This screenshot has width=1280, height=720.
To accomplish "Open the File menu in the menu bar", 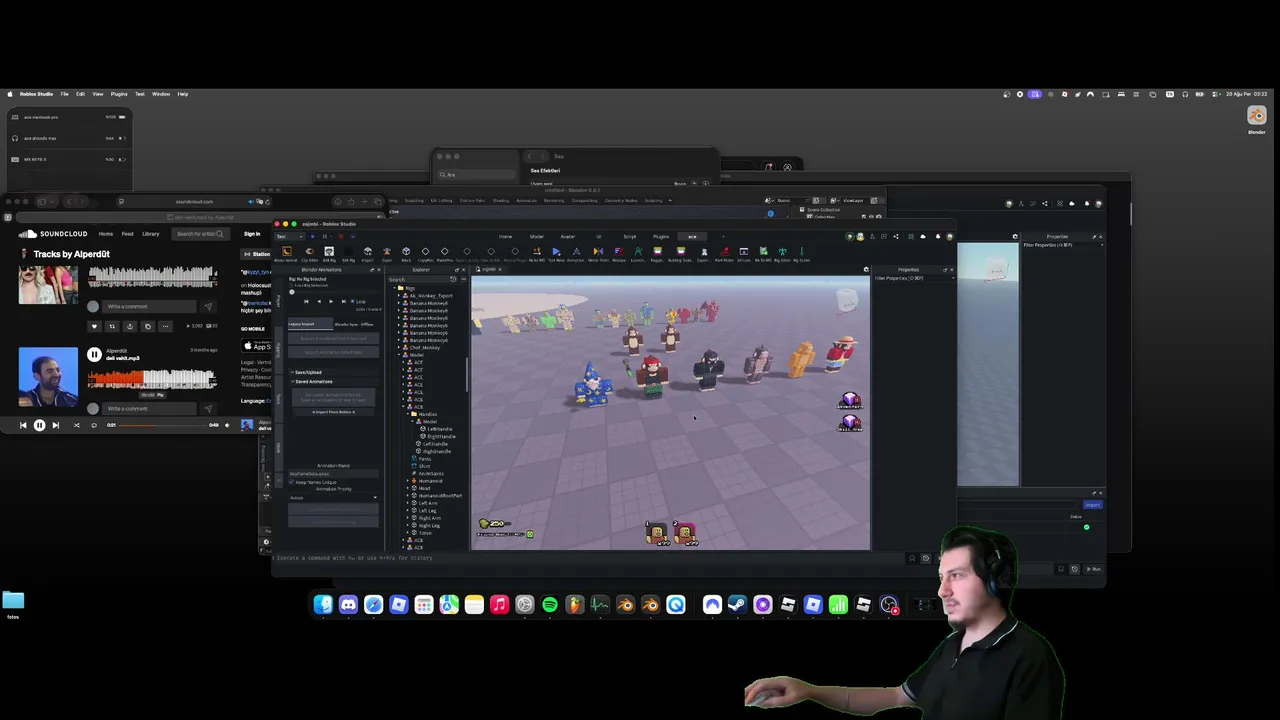I will (x=64, y=94).
